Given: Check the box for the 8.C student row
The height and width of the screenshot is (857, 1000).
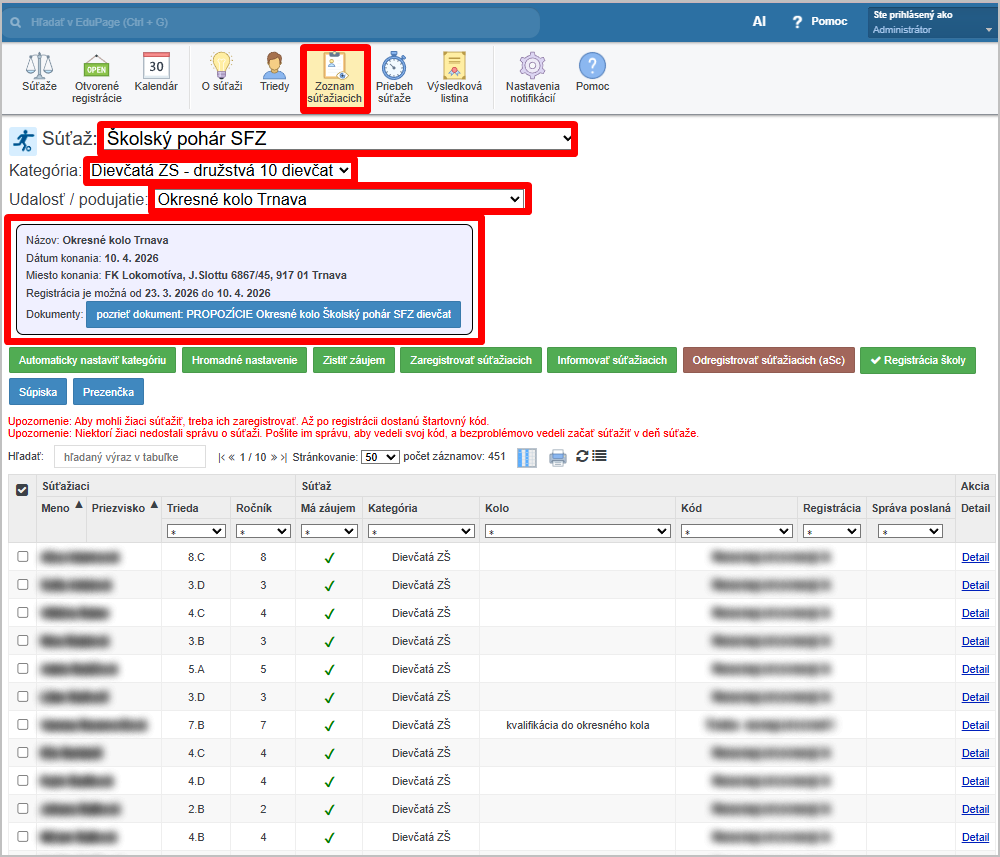Looking at the screenshot, I should [22, 557].
